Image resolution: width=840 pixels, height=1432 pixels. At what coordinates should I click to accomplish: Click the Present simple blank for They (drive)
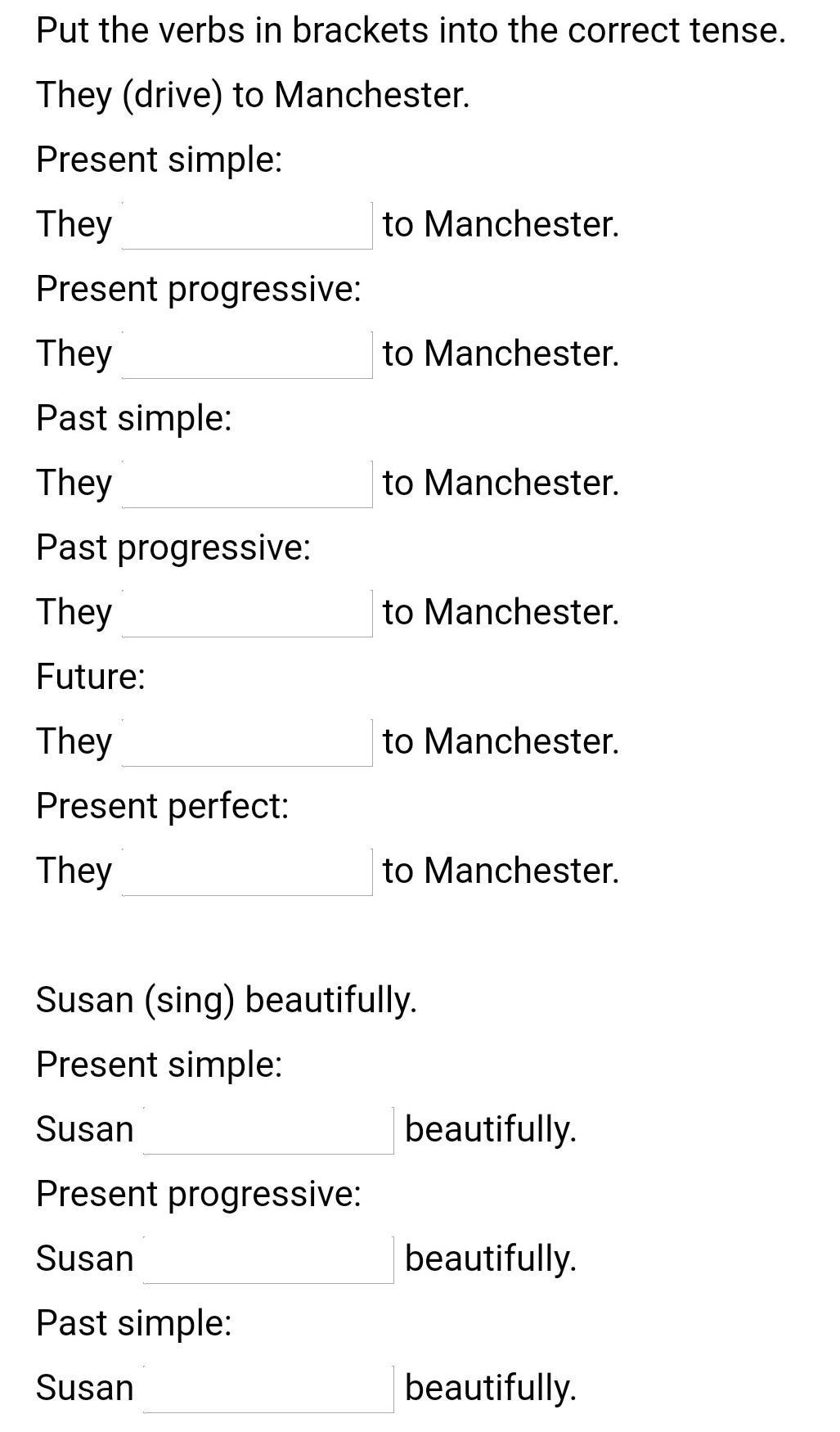(247, 225)
